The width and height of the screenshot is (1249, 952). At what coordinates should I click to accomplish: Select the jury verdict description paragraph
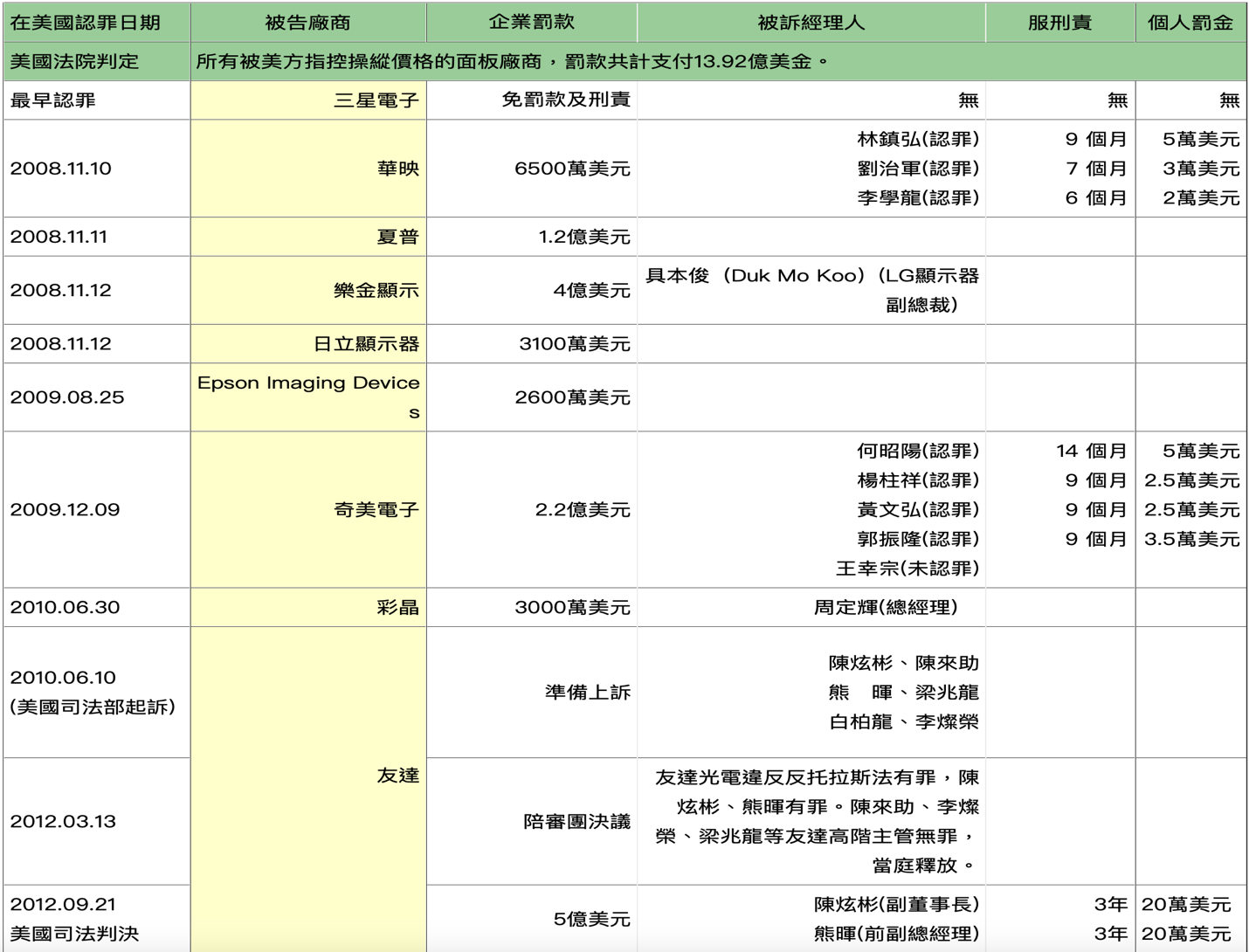pos(817,822)
